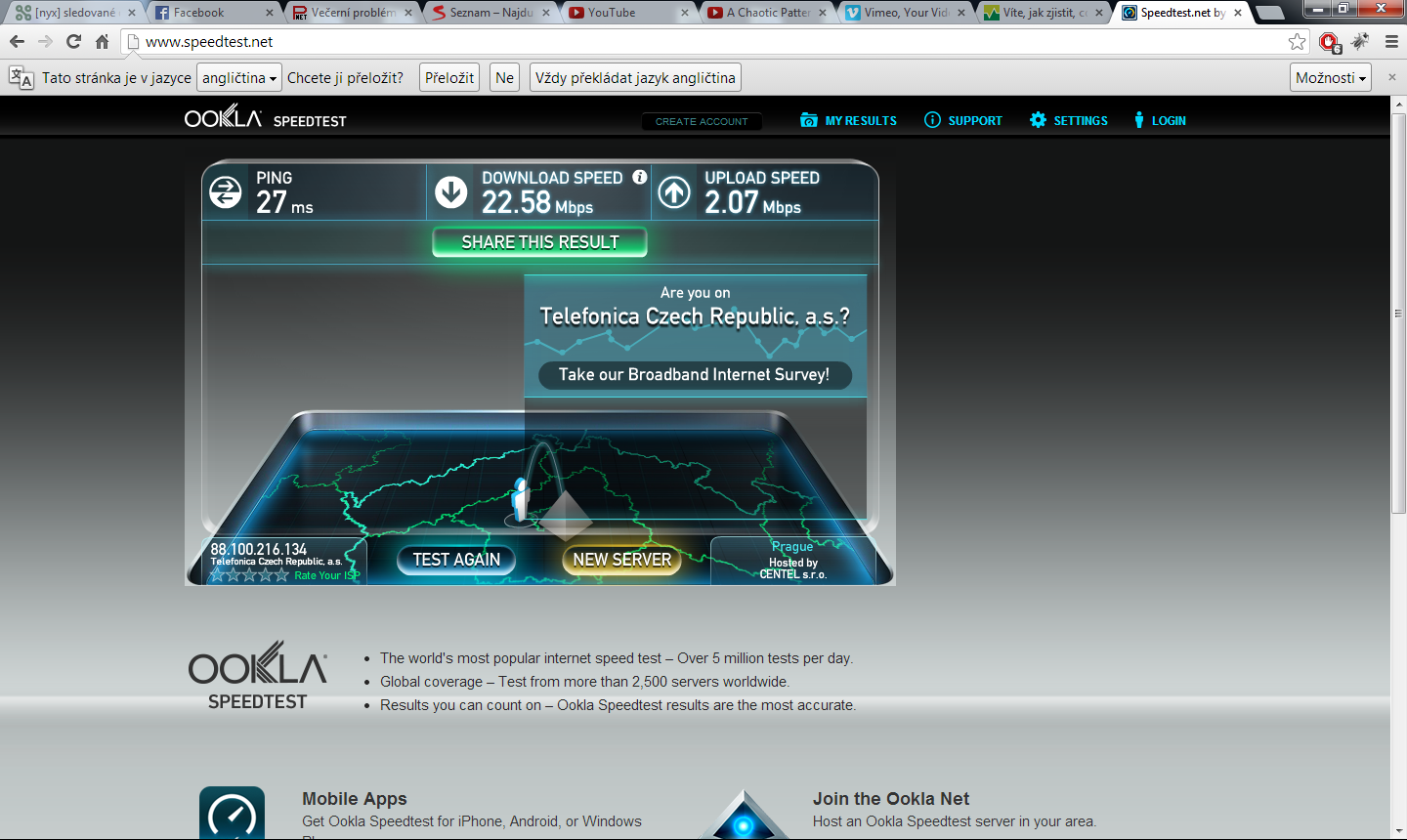Click the upload arrow circle icon
The width and height of the screenshot is (1407, 840).
coord(674,191)
